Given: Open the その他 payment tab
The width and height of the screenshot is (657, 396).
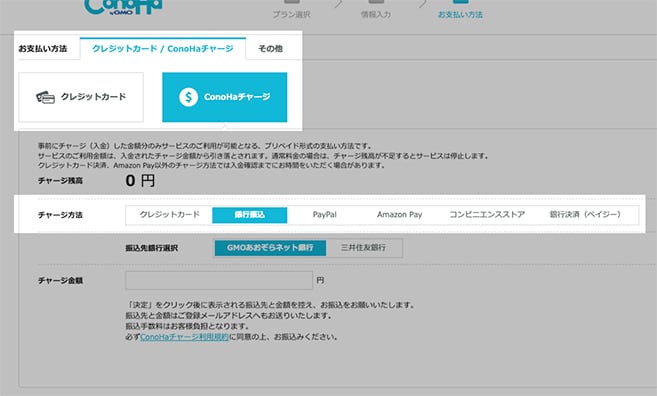Looking at the screenshot, I should pos(270,49).
